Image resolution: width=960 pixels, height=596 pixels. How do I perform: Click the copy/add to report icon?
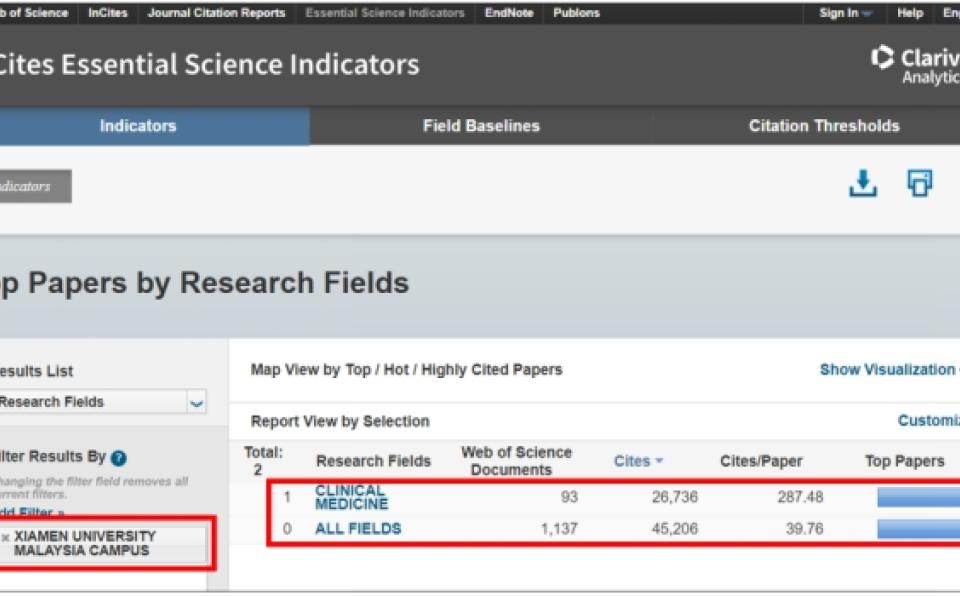pyautogui.click(x=919, y=183)
